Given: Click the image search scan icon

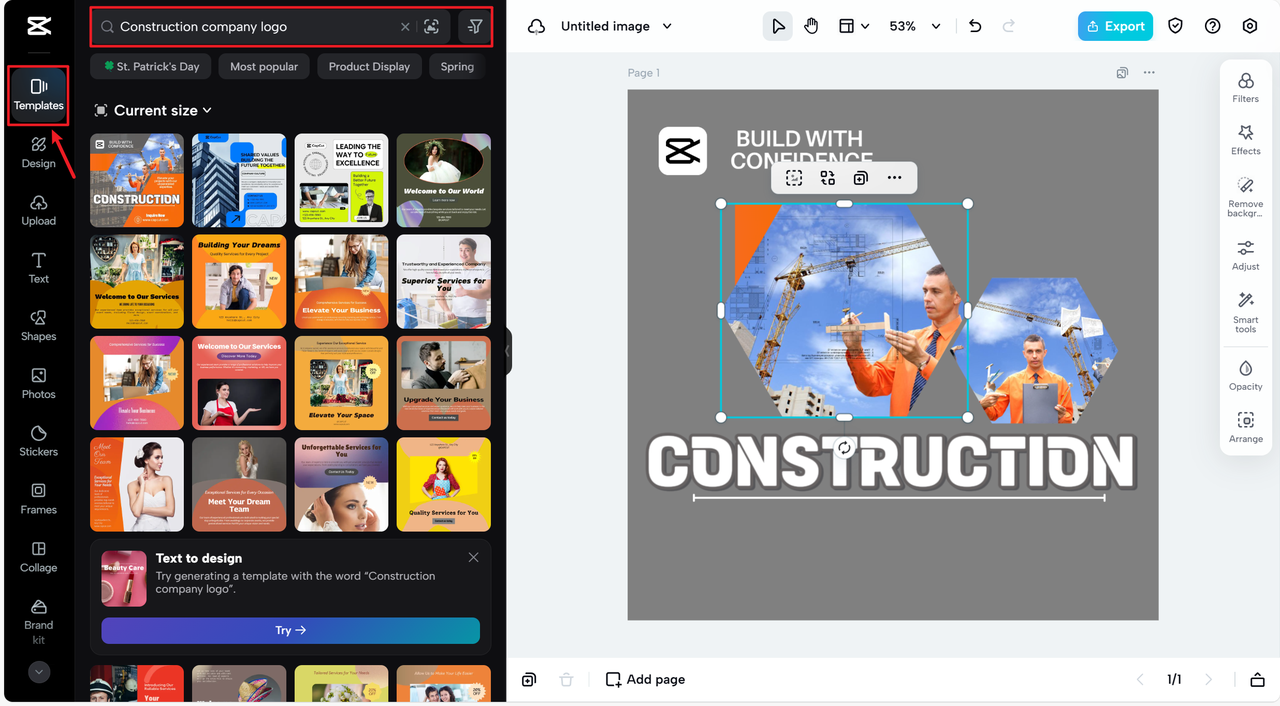Looking at the screenshot, I should point(431,27).
